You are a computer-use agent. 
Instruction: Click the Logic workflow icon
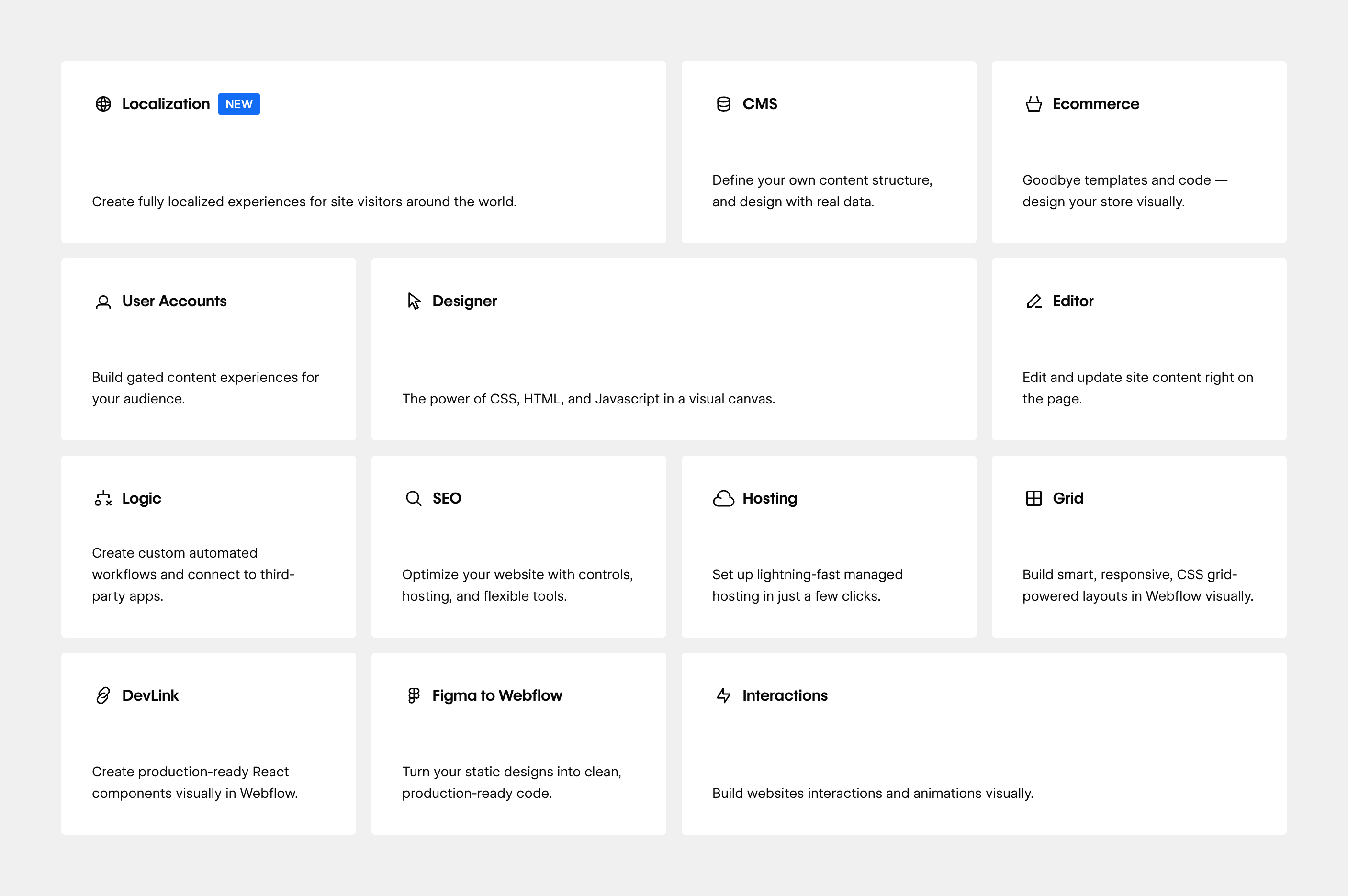[103, 498]
